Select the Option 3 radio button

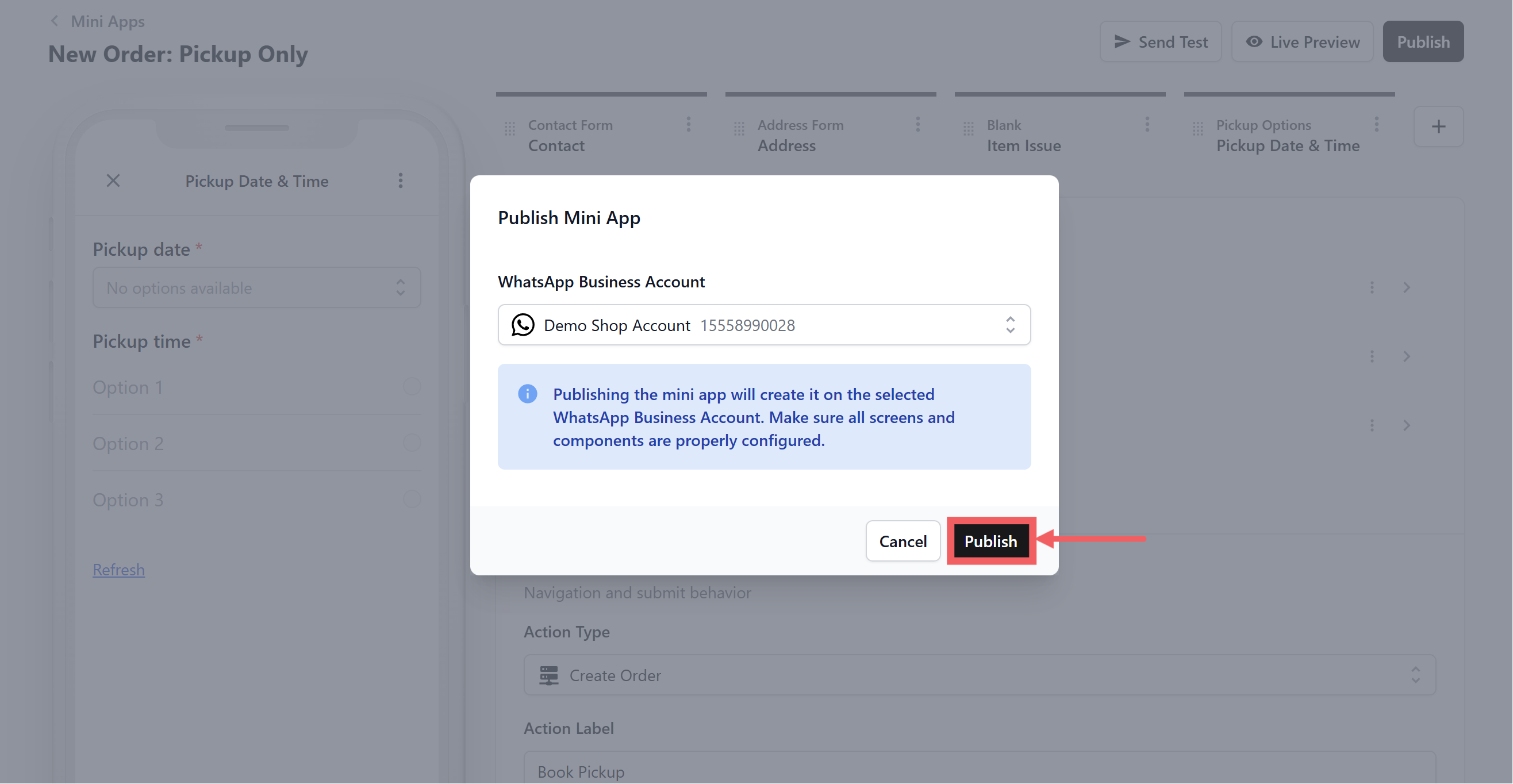(412, 499)
